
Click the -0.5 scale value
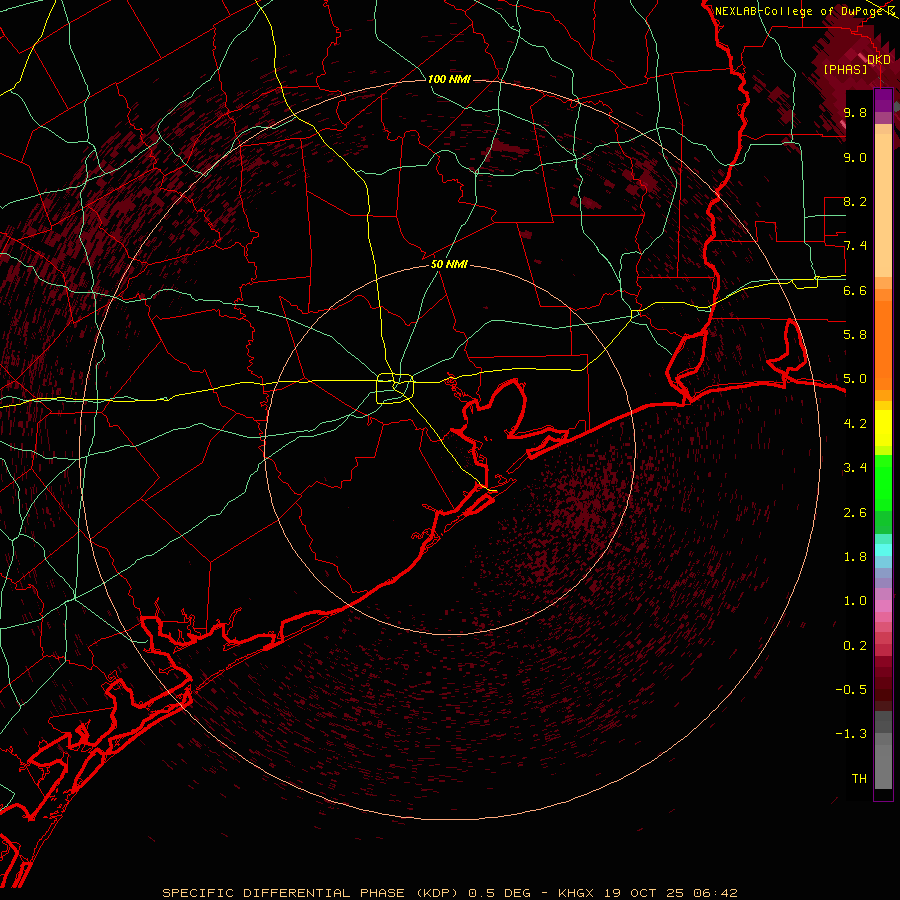851,690
